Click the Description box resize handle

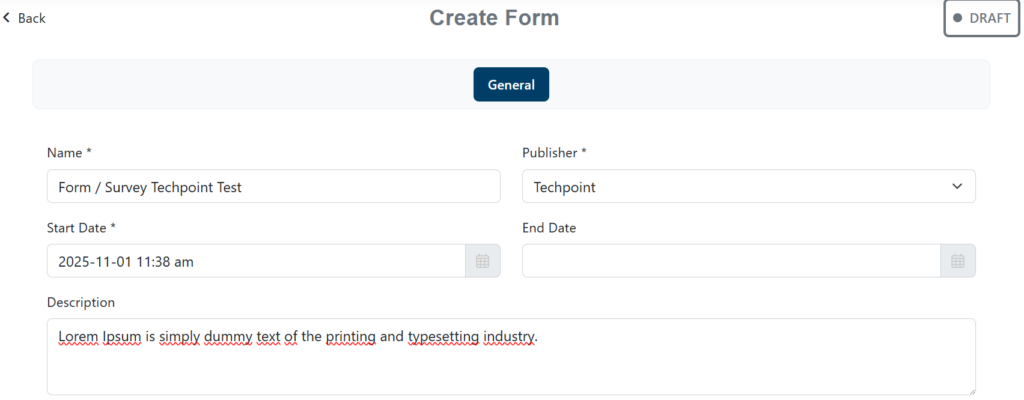pyautogui.click(x=970, y=390)
